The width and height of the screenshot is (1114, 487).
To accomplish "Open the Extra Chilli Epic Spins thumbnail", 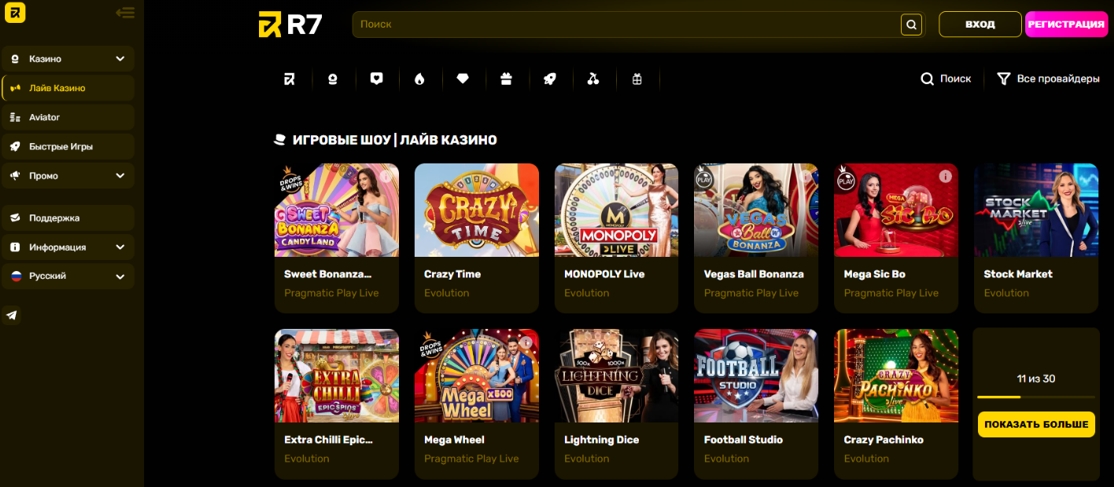I will (337, 376).
